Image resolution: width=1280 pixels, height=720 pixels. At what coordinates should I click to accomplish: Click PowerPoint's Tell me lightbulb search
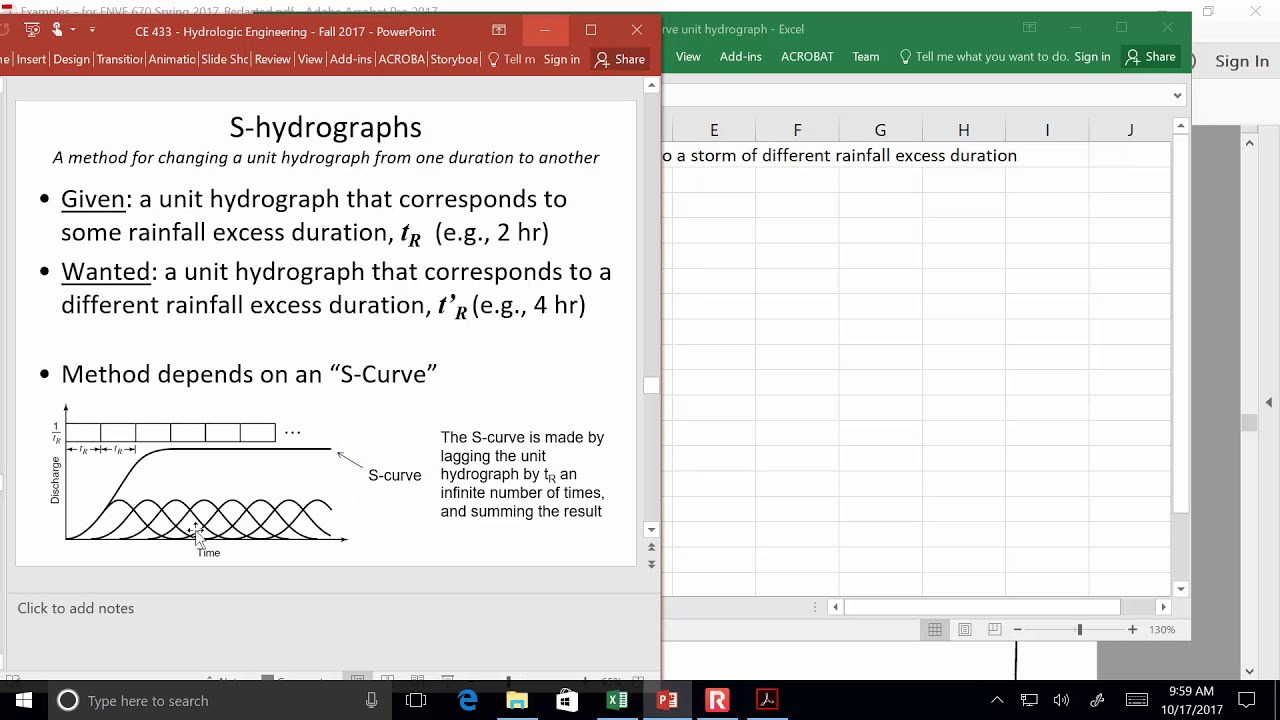point(511,59)
